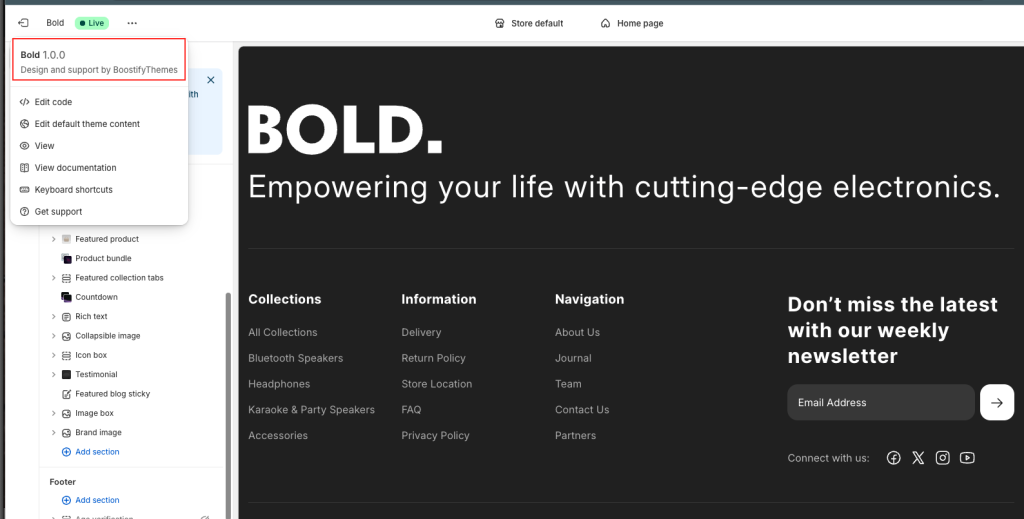Click the exit editor icon

tap(23, 23)
